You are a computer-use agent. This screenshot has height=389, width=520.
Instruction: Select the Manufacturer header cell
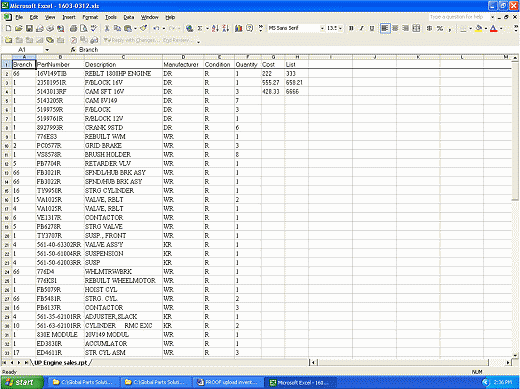click(183, 65)
